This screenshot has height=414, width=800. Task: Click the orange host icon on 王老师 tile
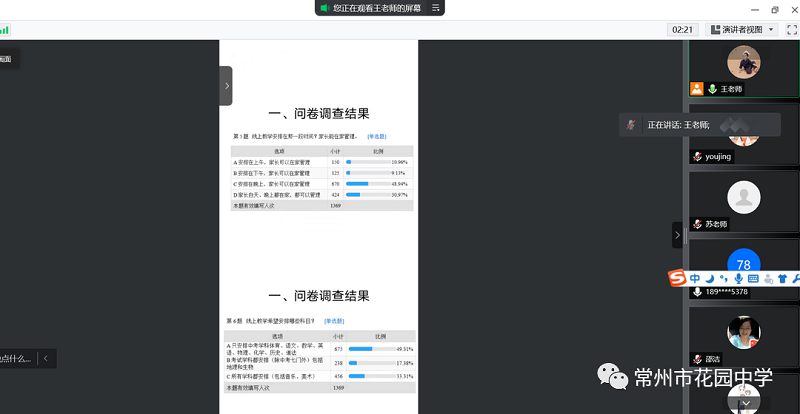point(696,89)
